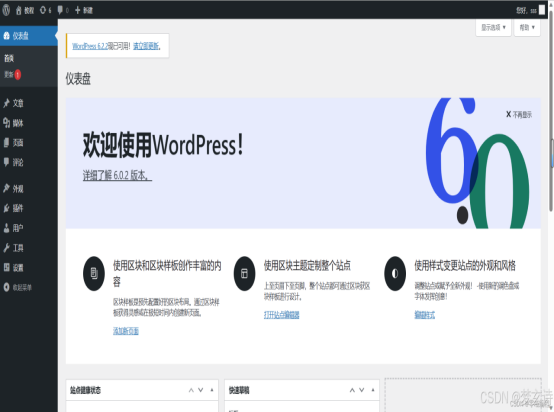Click 使用样式变更站点的外观和风格 heading
The width and height of the screenshot is (554, 412).
pyautogui.click(x=465, y=265)
